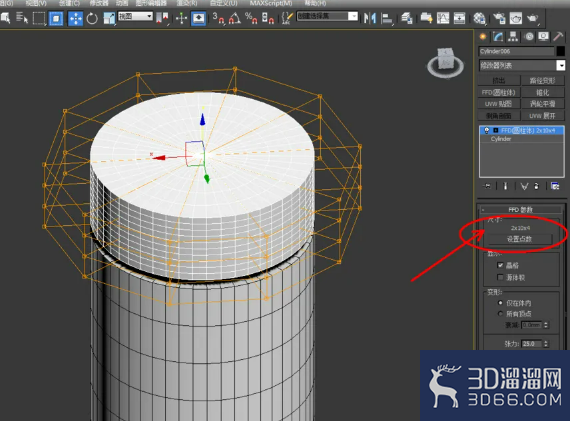The height and width of the screenshot is (421, 570).
Task: Open the Material Editor icon
Action: pos(479,18)
